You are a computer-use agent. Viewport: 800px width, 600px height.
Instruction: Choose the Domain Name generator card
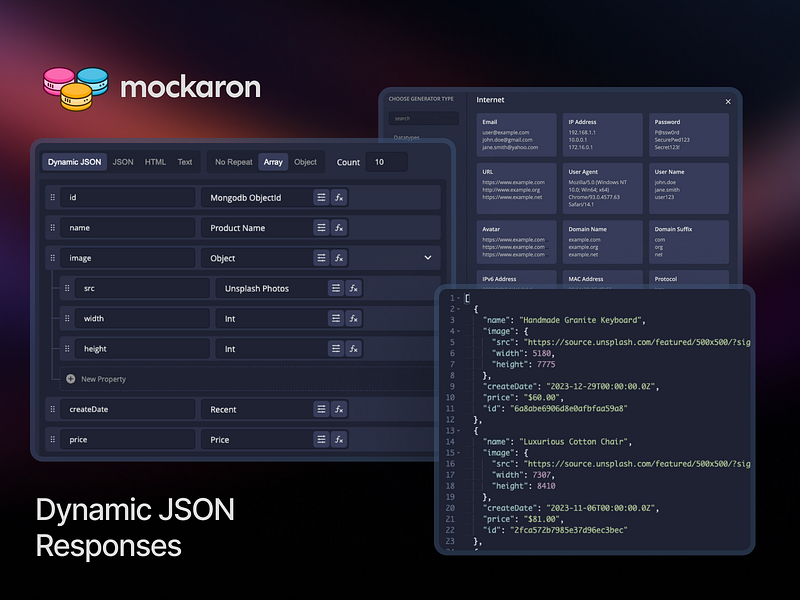(603, 242)
